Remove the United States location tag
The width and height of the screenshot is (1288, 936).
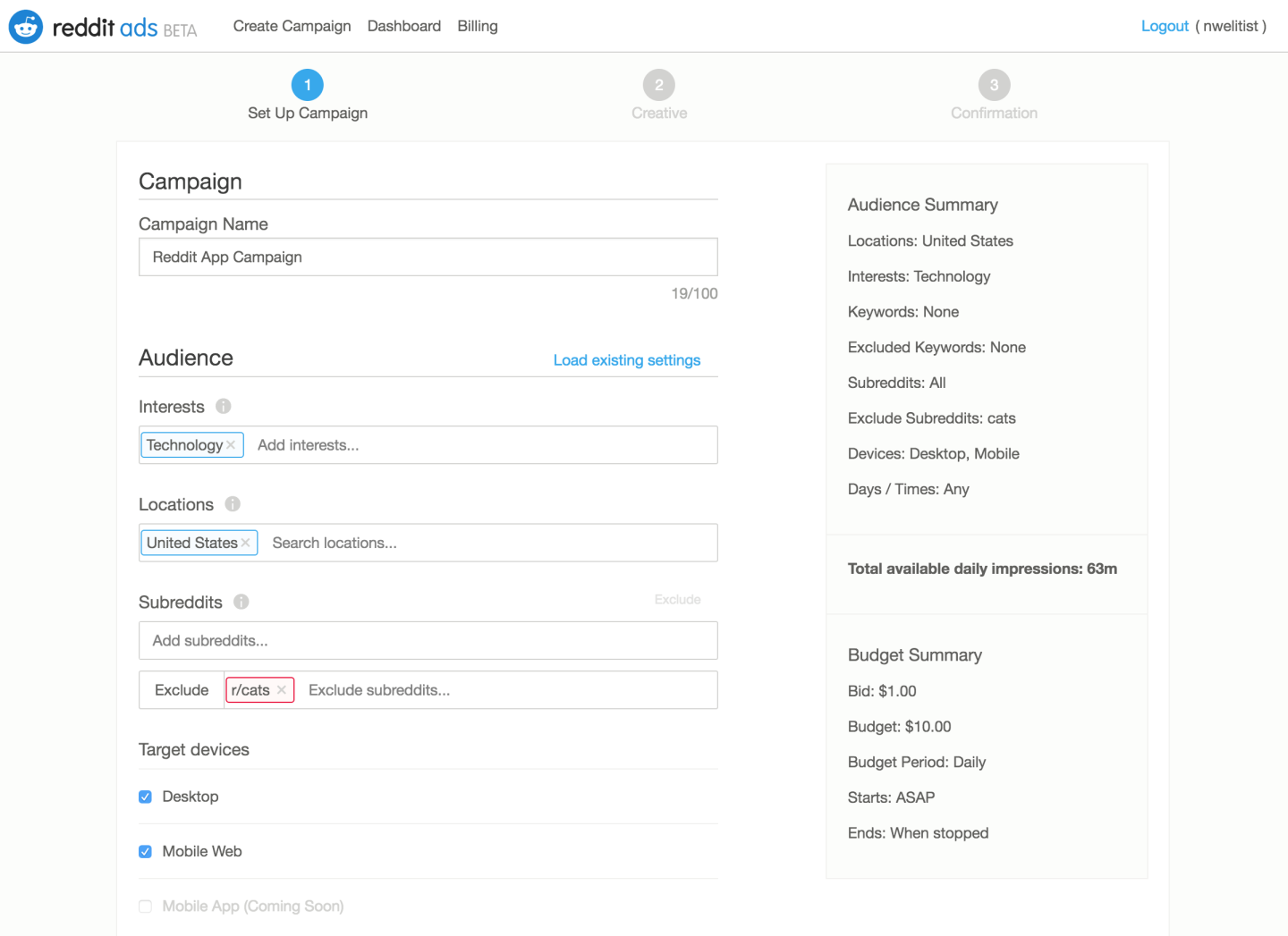coord(245,543)
